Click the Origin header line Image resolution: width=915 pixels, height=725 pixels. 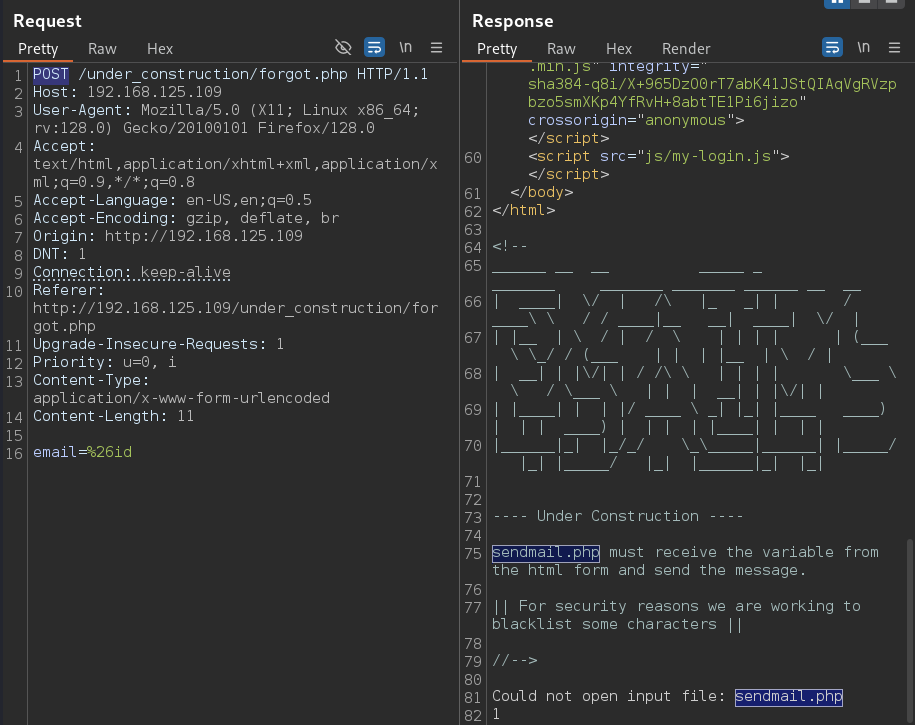167,236
